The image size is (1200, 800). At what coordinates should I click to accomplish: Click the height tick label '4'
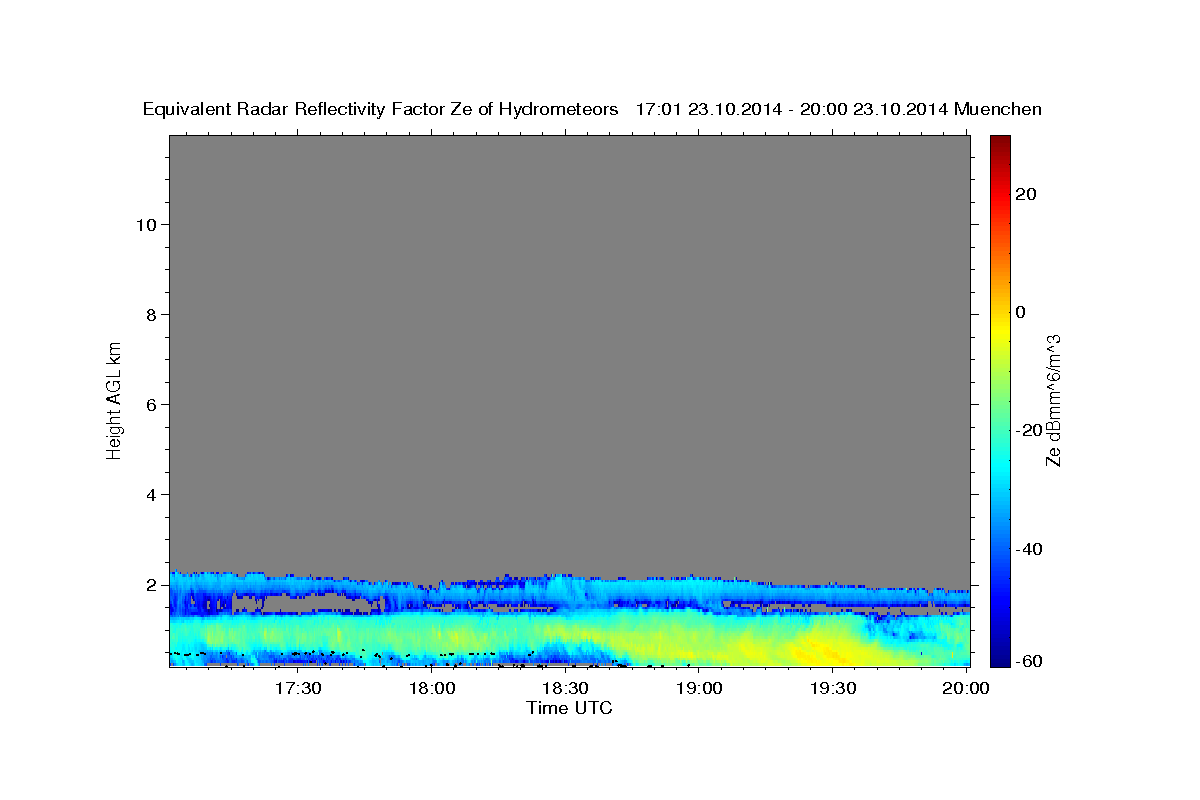tap(150, 494)
